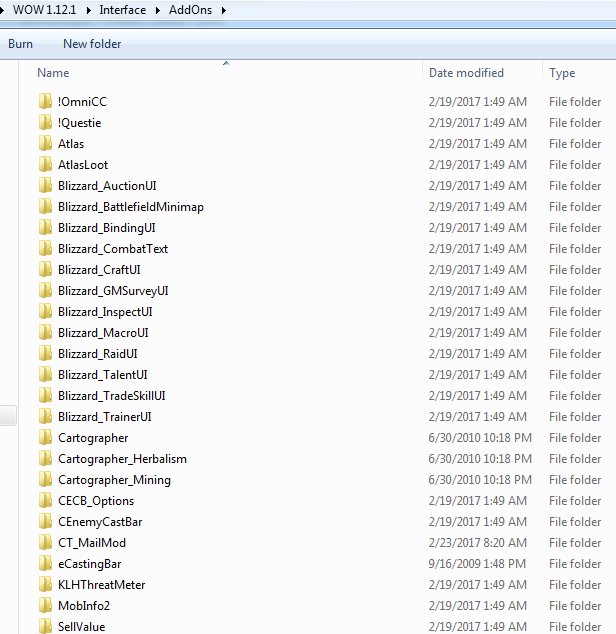
Task: Click the KLHThreatMeter folder icon
Action: (45, 585)
